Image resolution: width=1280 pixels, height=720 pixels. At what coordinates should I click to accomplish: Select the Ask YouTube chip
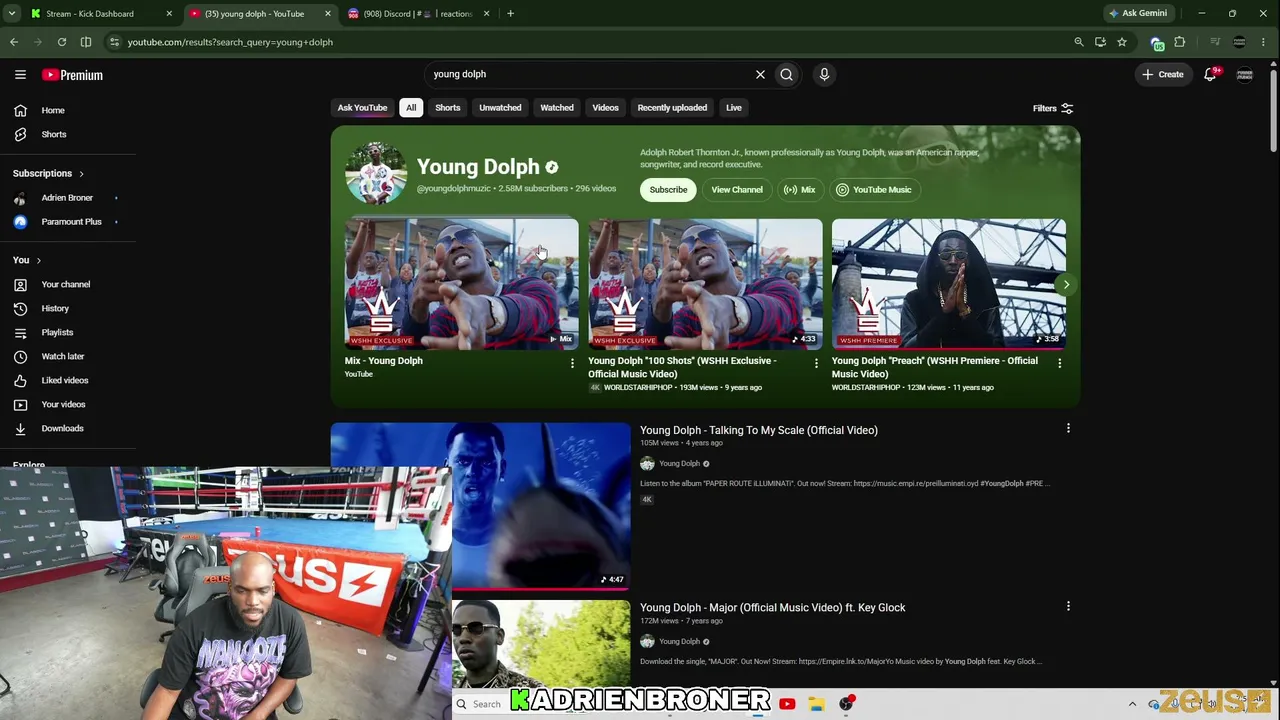(x=362, y=108)
